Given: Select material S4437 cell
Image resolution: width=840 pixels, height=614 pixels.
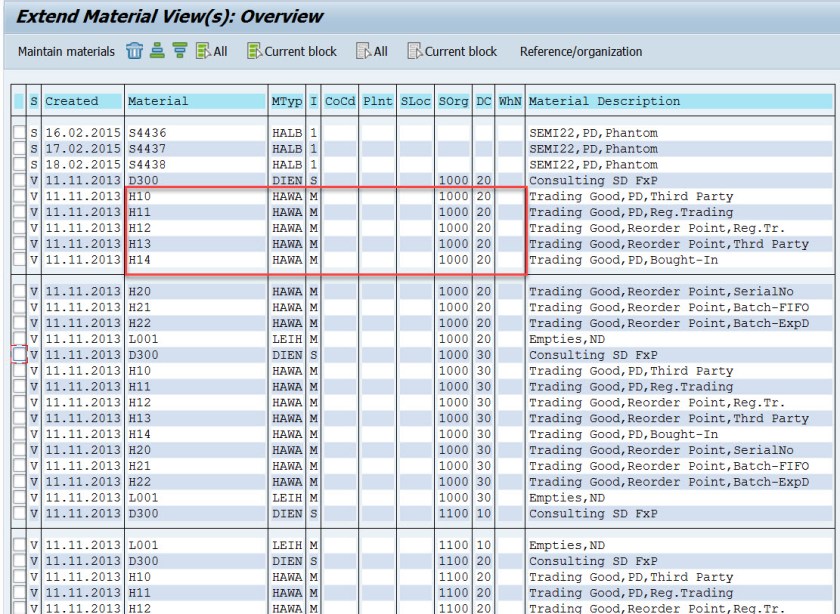Looking at the screenshot, I should [141, 149].
